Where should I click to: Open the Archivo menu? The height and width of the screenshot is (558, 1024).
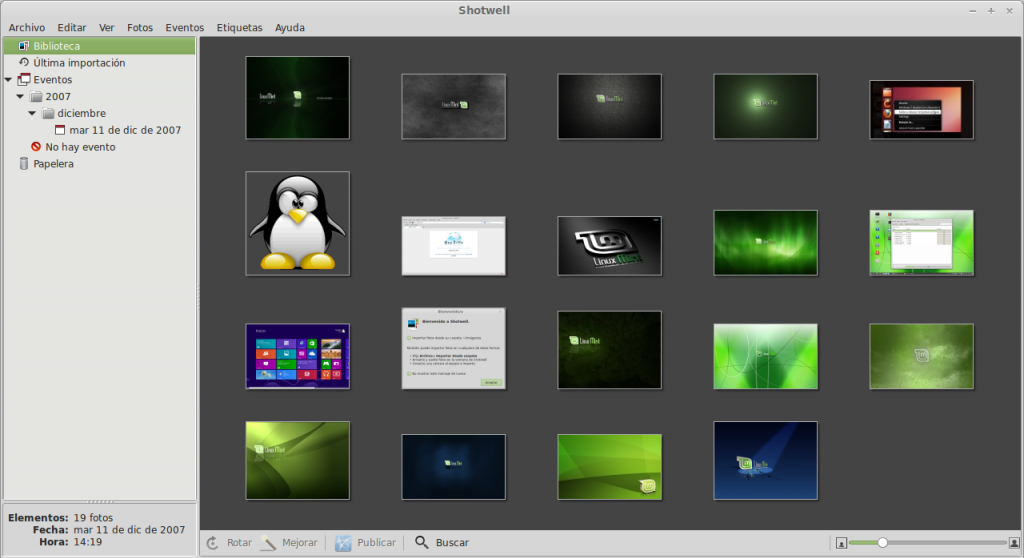point(27,27)
